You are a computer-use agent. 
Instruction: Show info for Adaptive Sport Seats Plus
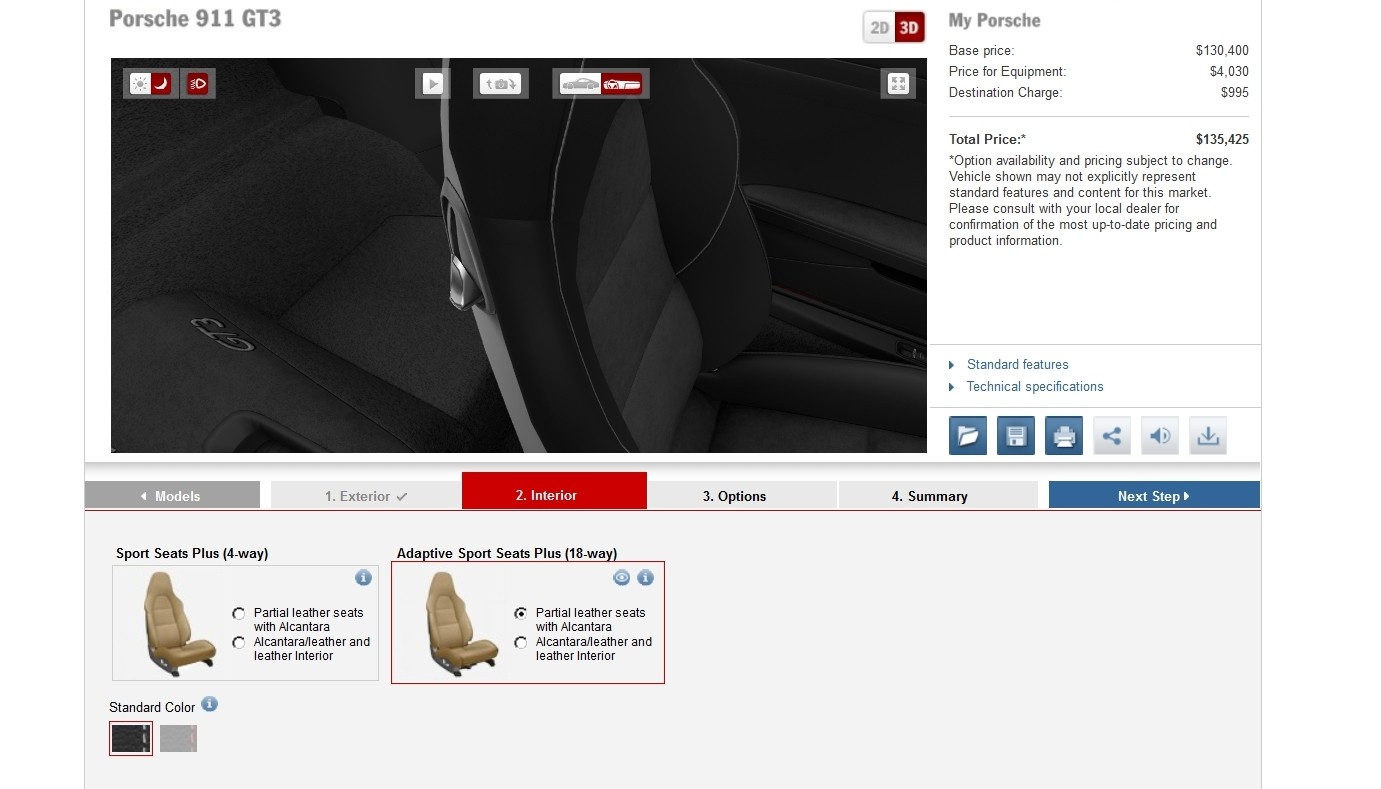pos(645,577)
